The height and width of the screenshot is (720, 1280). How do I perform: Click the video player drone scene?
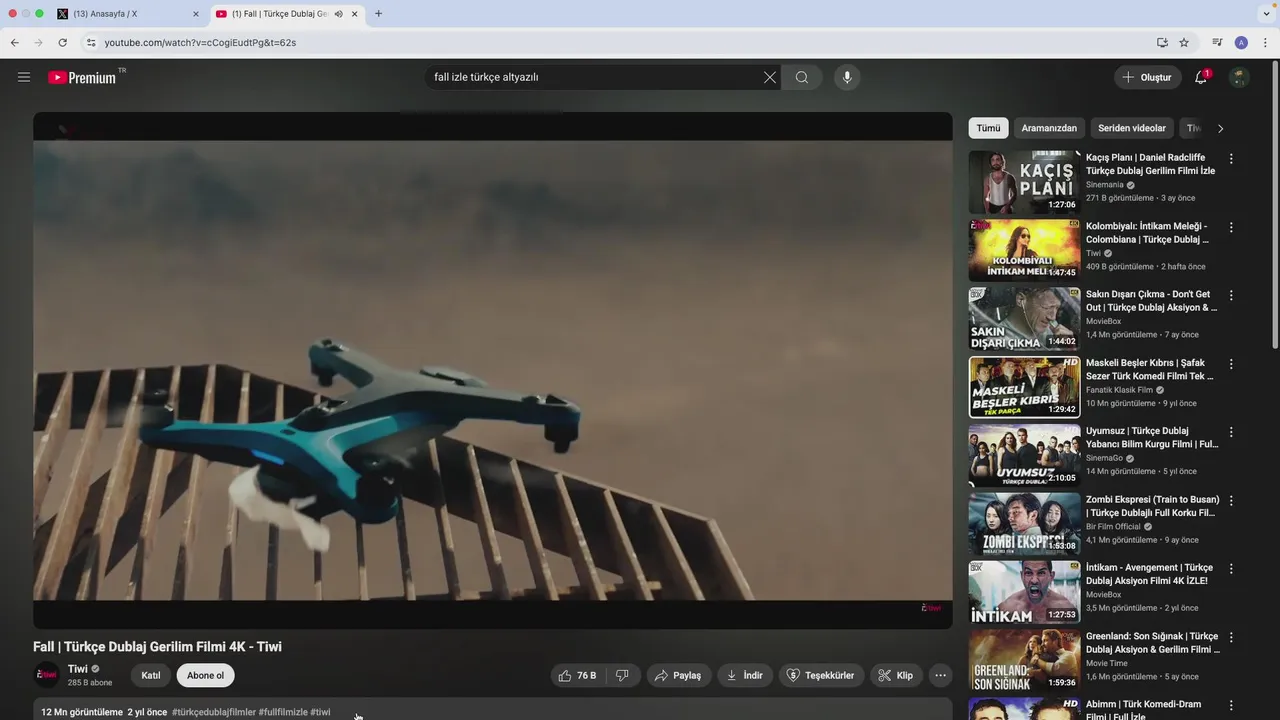[492, 370]
